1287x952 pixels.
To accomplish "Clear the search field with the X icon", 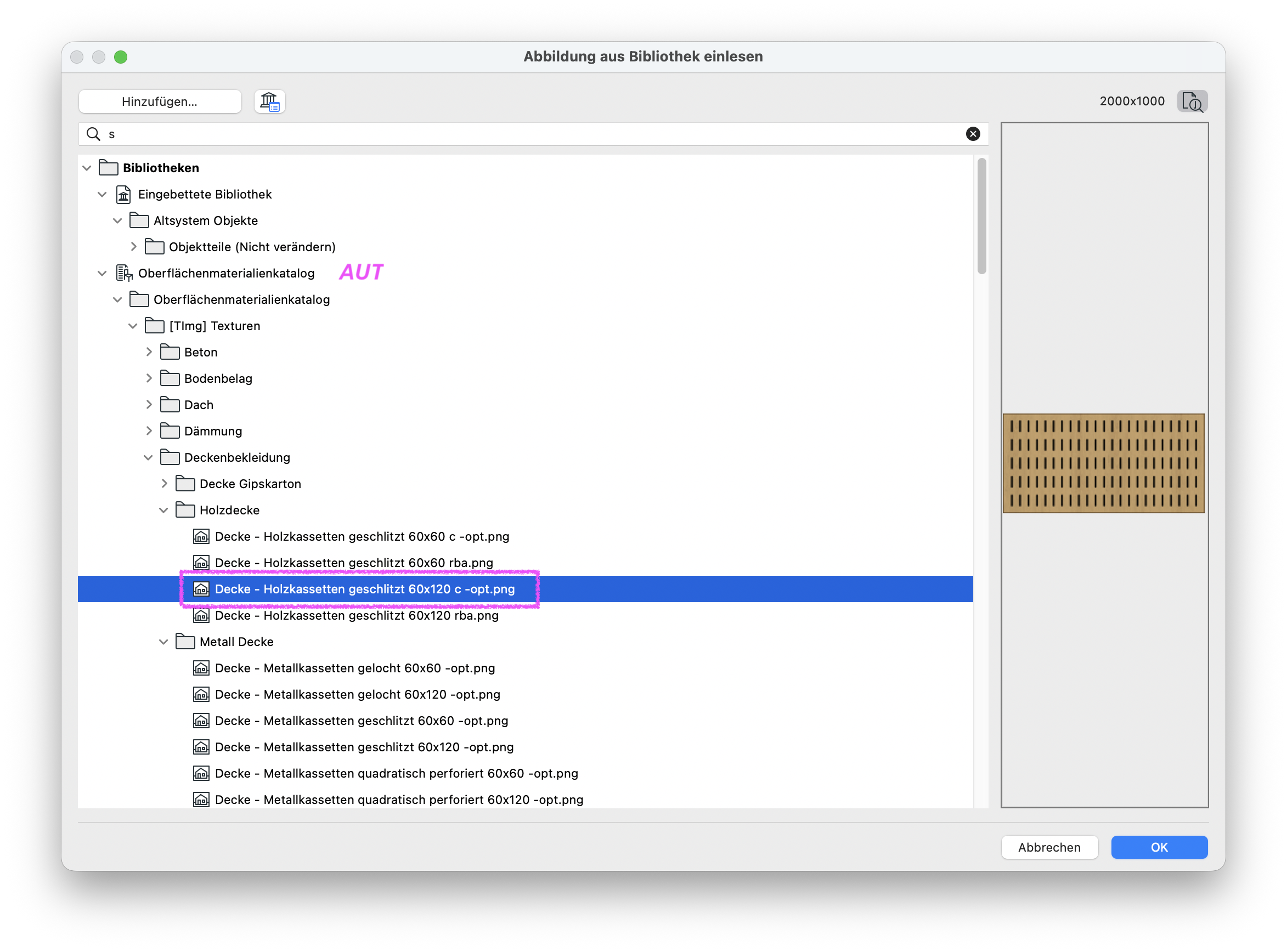I will (x=972, y=134).
